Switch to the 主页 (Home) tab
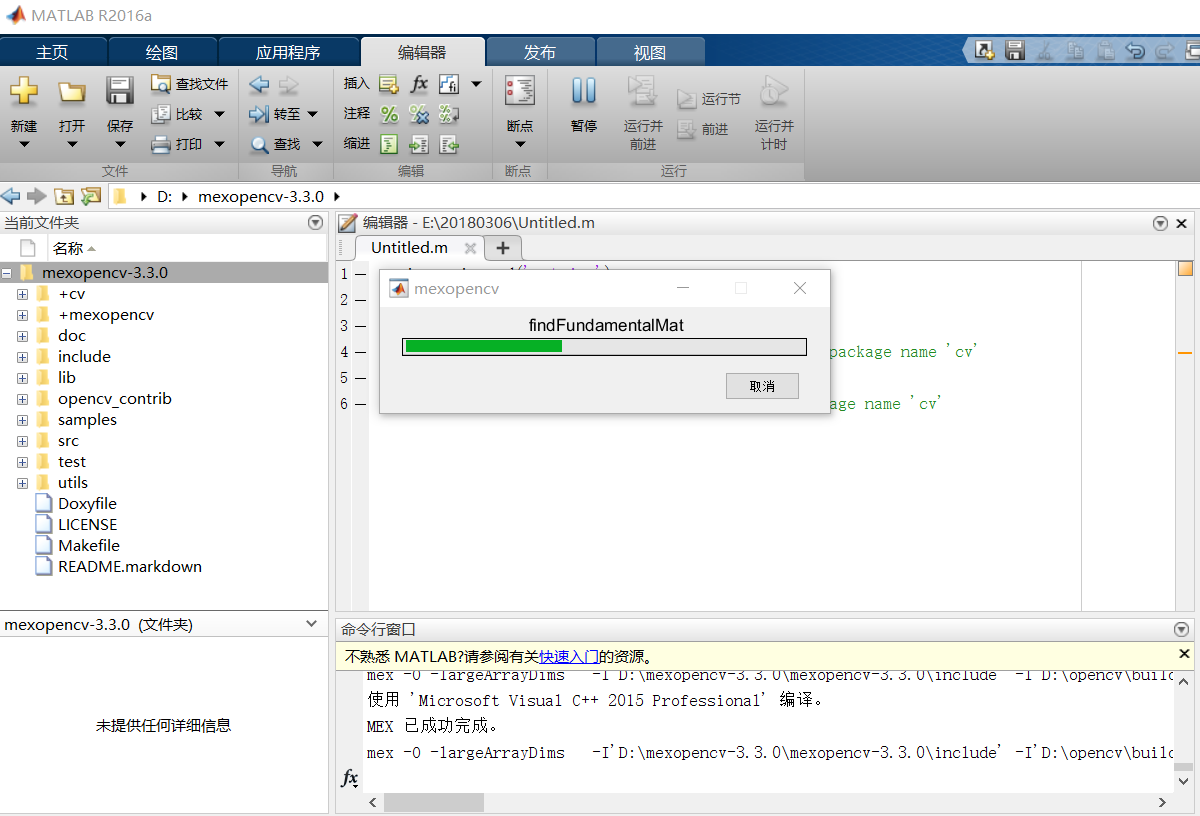The width and height of the screenshot is (1200, 816). coord(52,52)
